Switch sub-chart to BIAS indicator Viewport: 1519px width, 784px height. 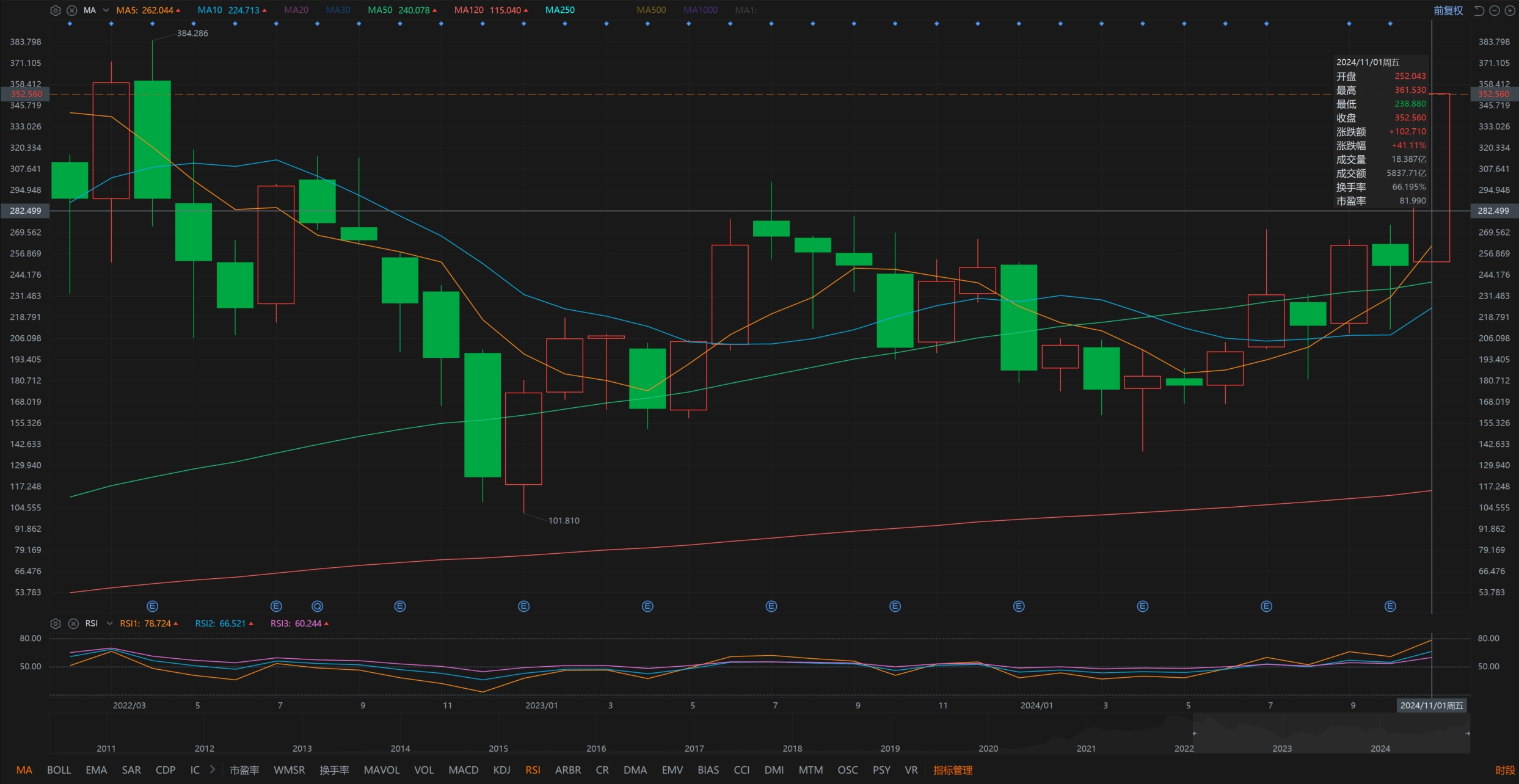709,770
